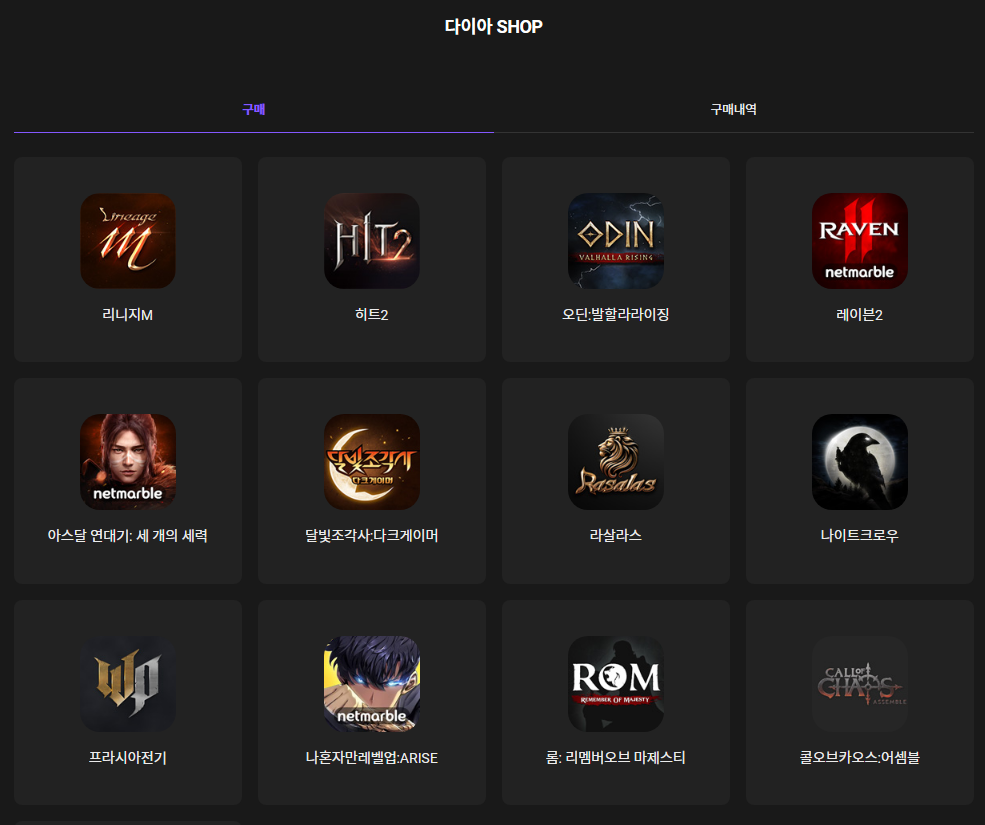Screen dimensions: 985x825
Task: Click the 달빛조각사:다크게이머 label
Action: (x=372, y=536)
